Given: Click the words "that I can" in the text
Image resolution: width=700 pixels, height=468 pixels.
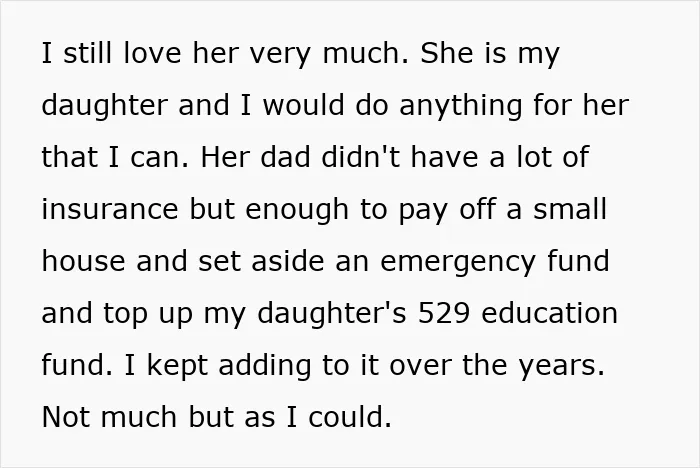Looking at the screenshot, I should (115, 157).
